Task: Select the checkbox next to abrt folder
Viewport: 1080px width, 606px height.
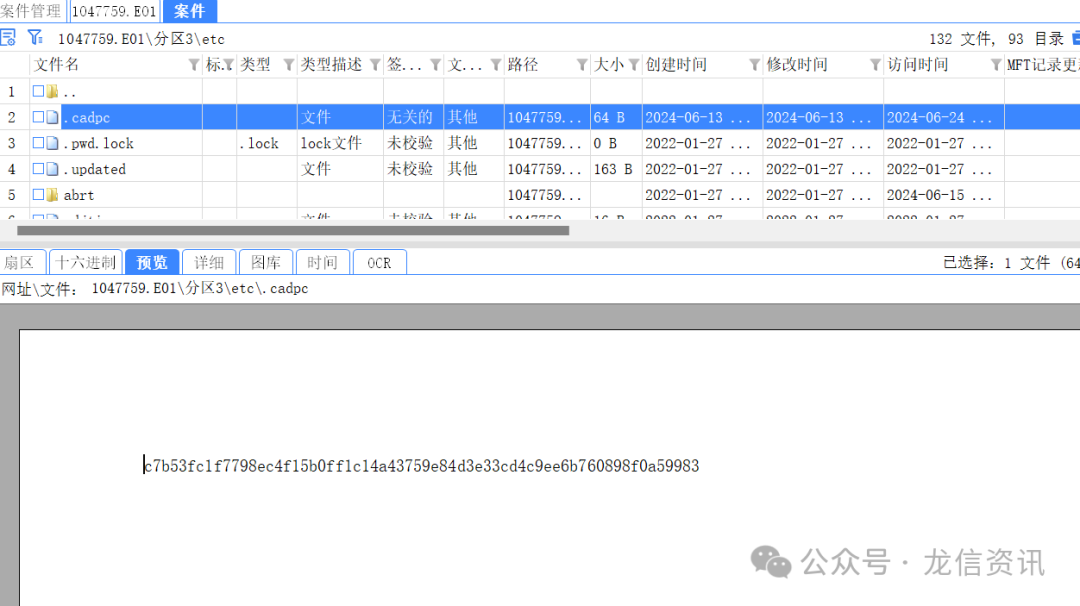Action: click(38, 195)
